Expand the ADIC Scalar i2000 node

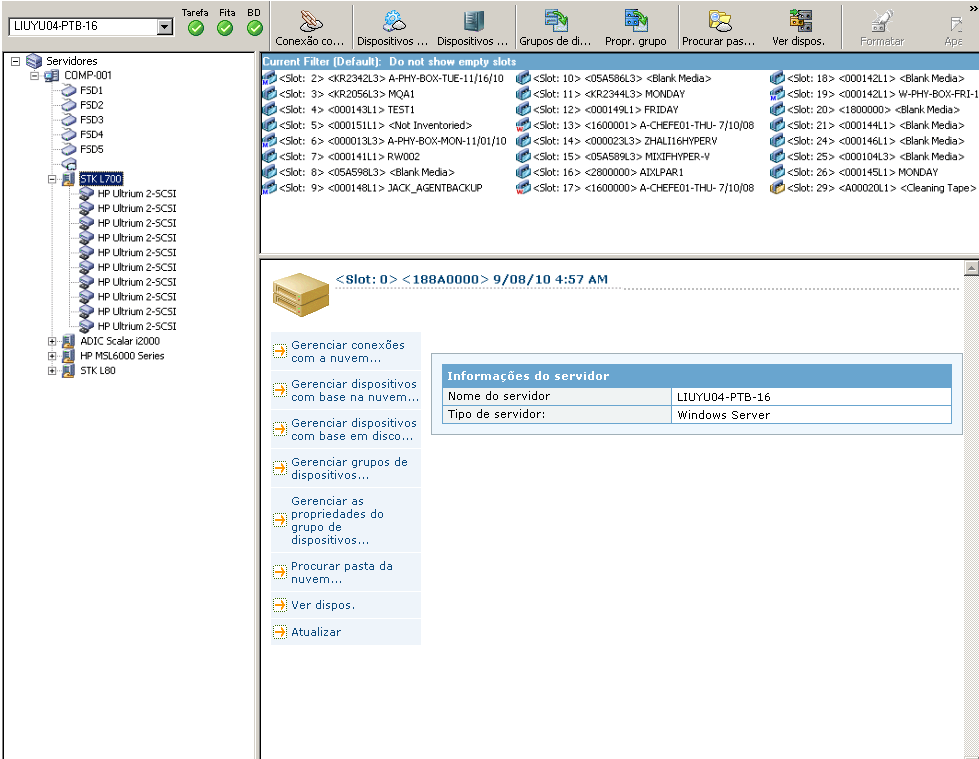[x=52, y=341]
